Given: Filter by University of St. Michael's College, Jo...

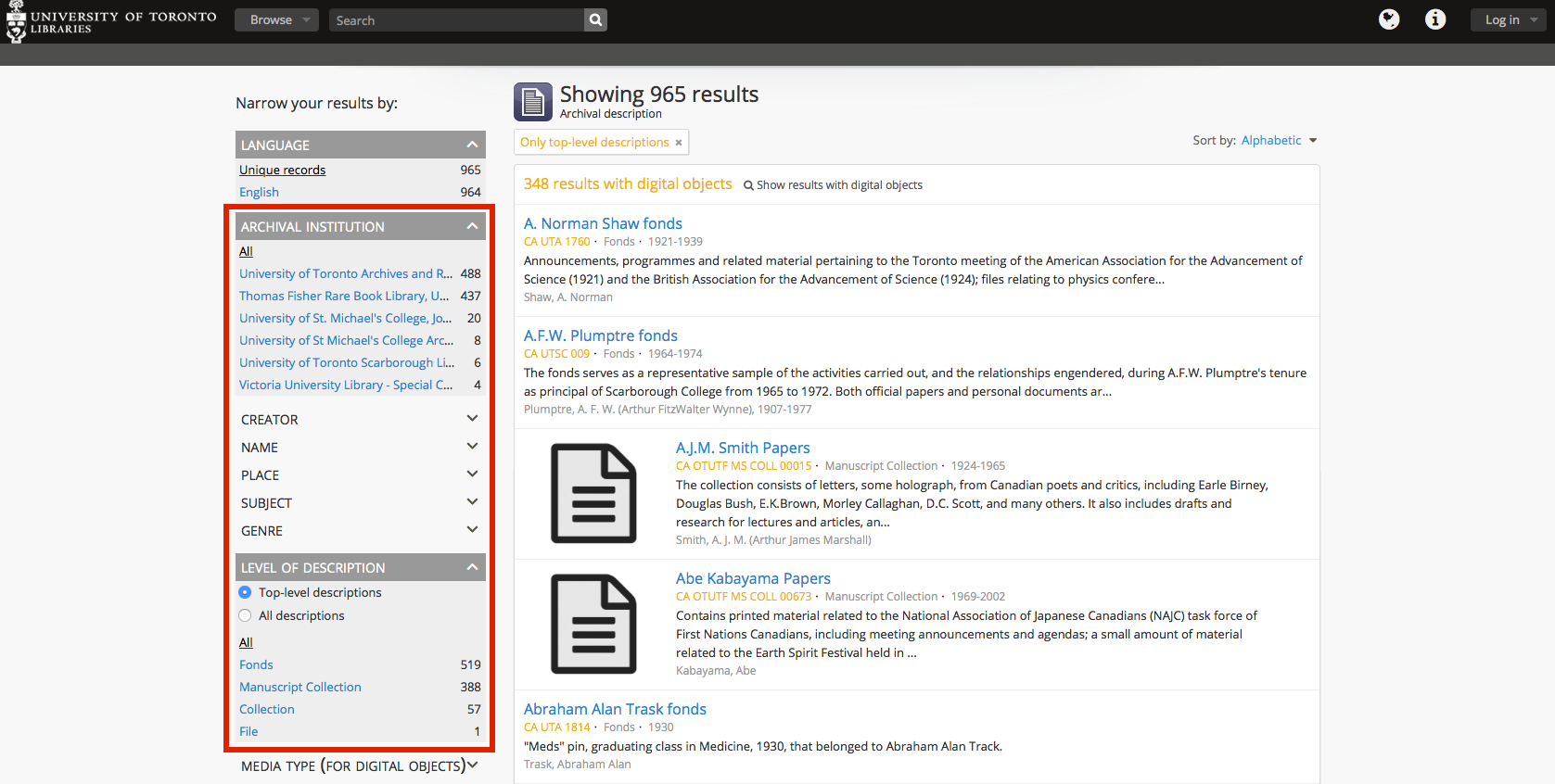Looking at the screenshot, I should click(346, 318).
